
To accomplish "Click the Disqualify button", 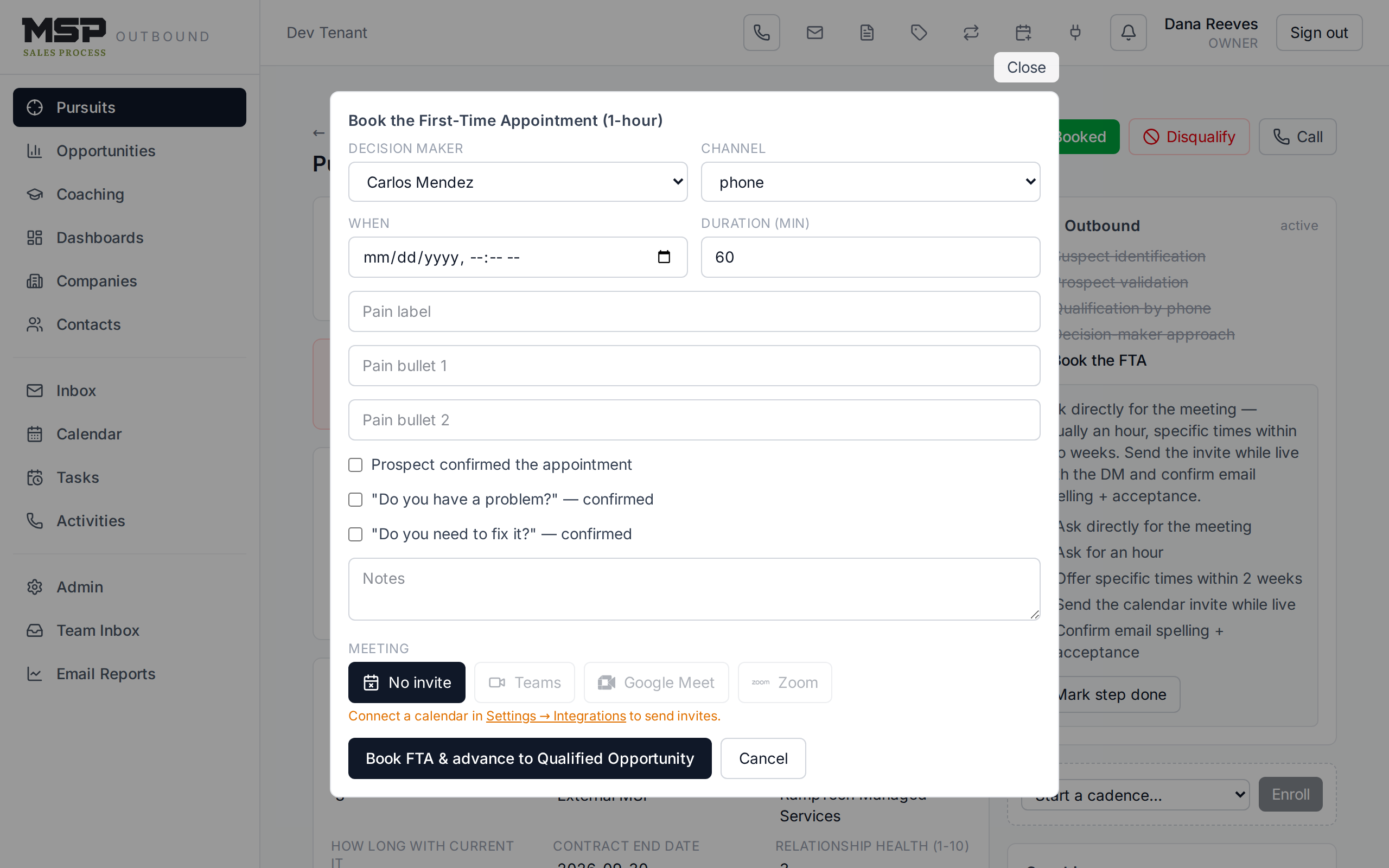I will click(x=1189, y=137).
